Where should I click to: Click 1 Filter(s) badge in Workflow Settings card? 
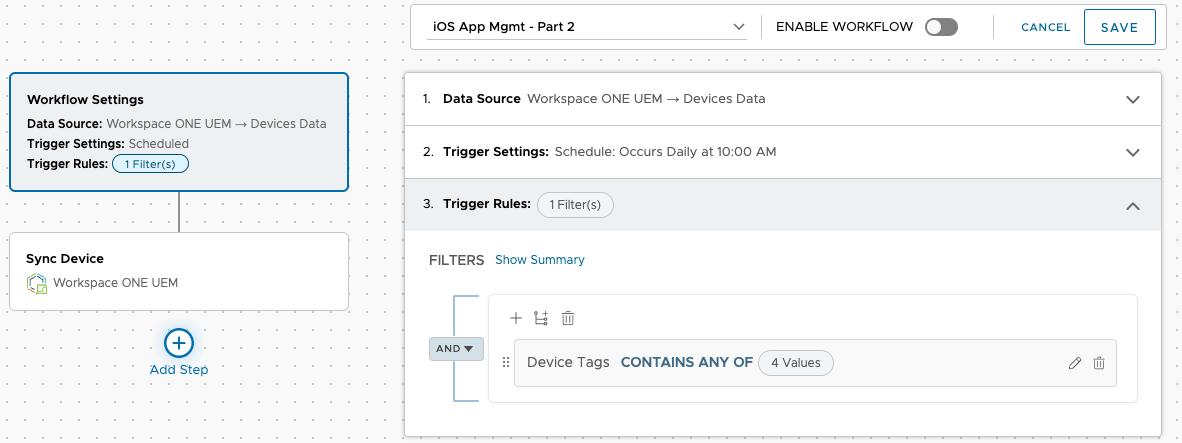point(150,163)
